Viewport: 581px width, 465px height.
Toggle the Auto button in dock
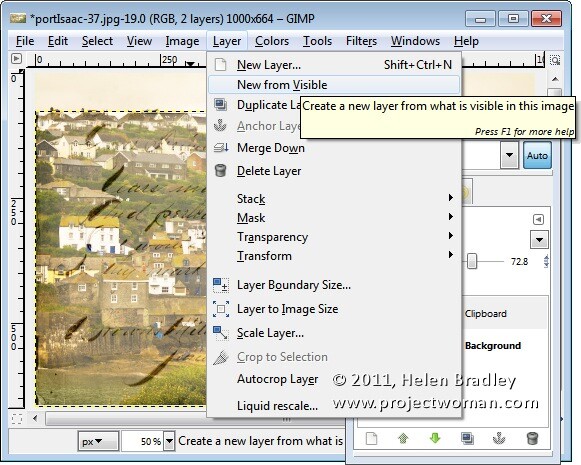coord(537,155)
